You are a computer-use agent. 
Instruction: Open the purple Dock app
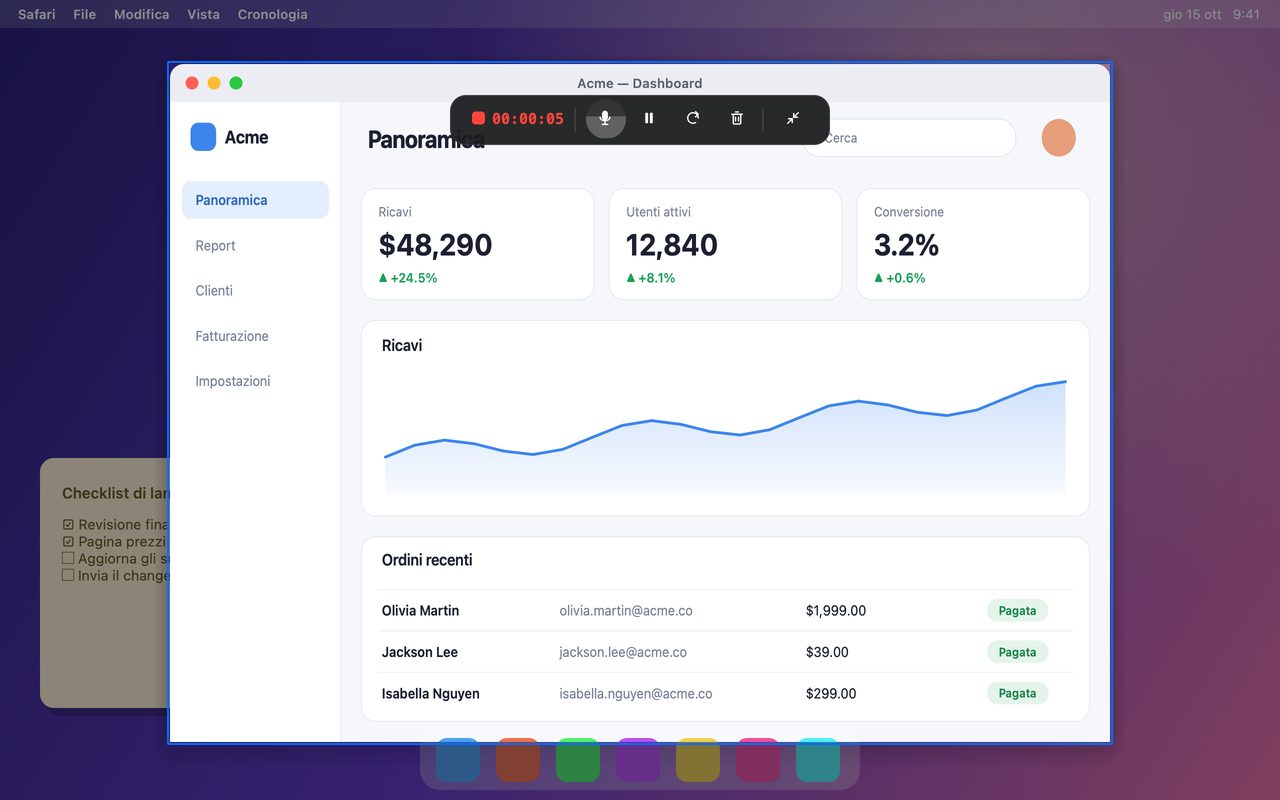pyautogui.click(x=638, y=760)
